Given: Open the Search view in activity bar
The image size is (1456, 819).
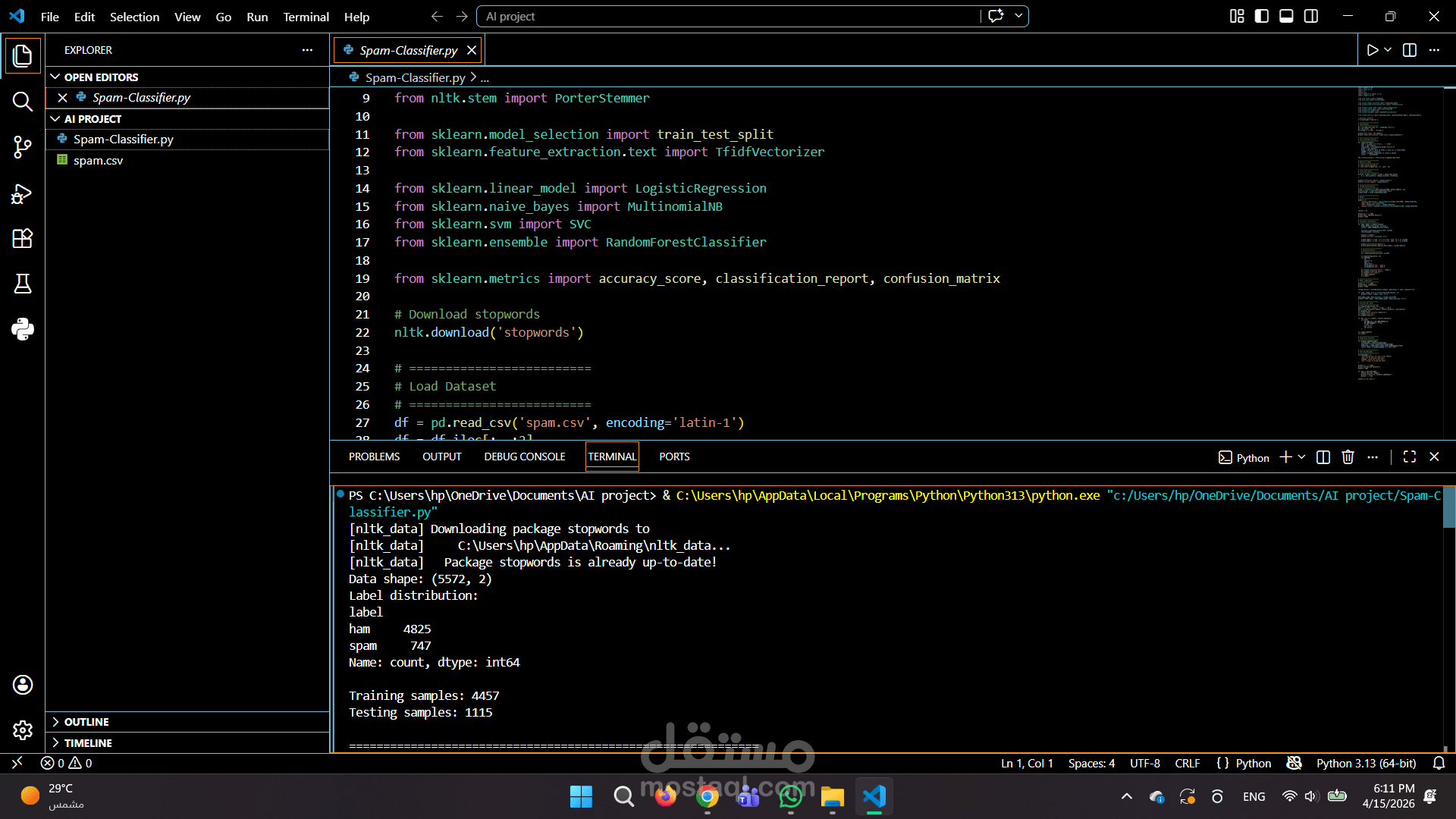Looking at the screenshot, I should tap(22, 102).
